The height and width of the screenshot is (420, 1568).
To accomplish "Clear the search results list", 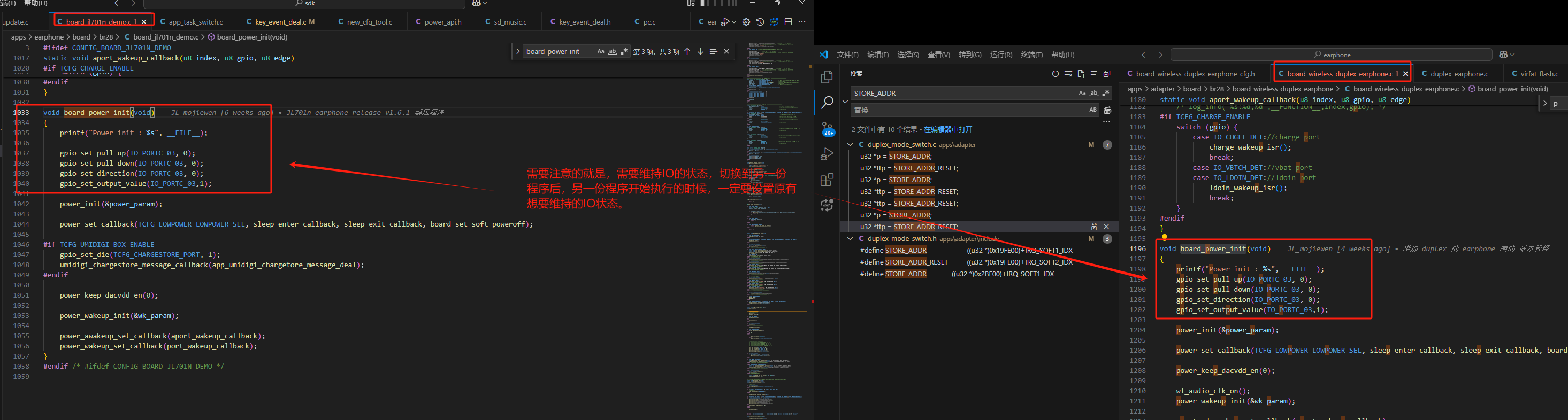I will (1068, 74).
